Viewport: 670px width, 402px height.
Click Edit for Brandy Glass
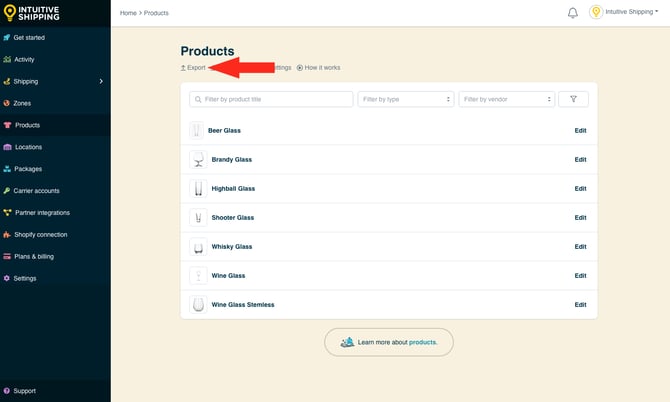tap(580, 159)
